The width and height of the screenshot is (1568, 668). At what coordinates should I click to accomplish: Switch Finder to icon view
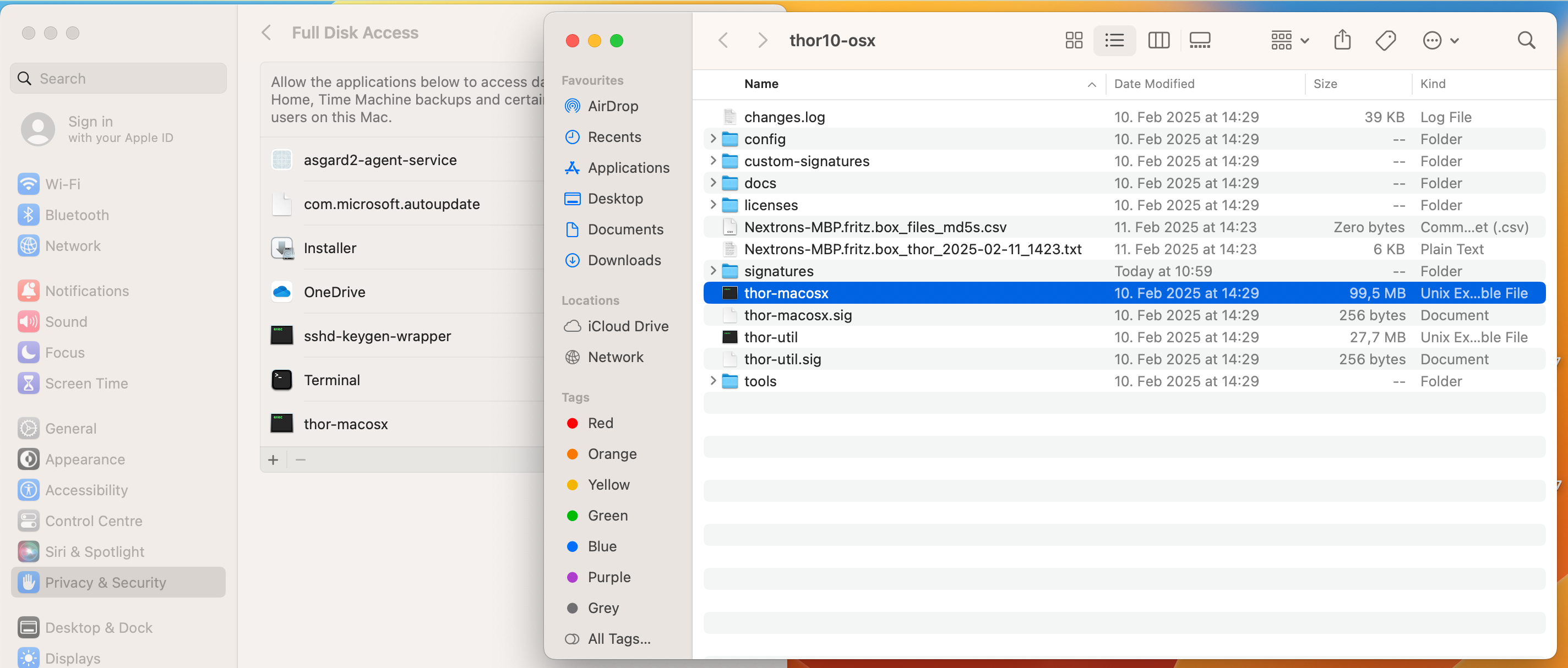tap(1074, 41)
